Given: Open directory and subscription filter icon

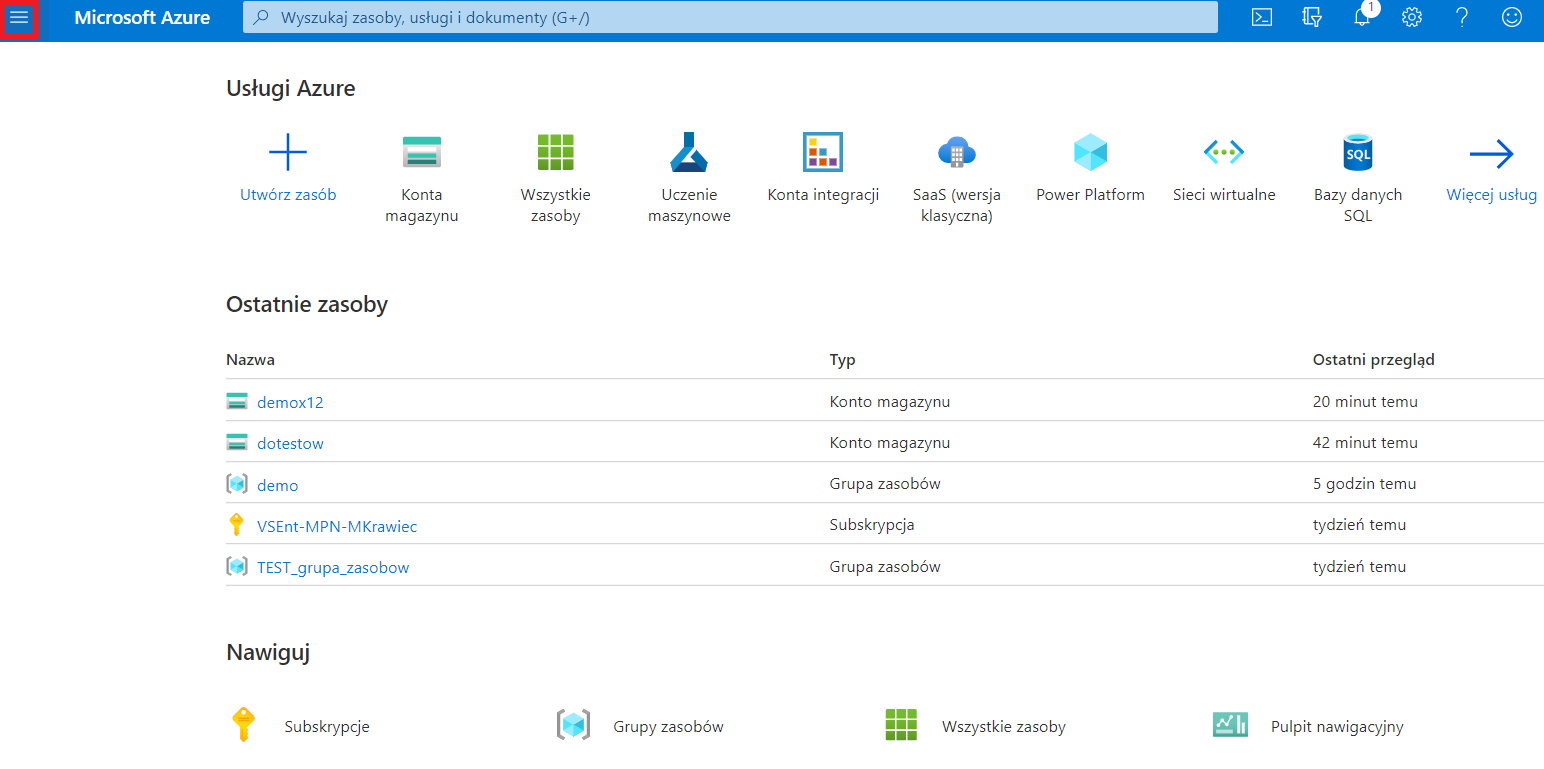Looking at the screenshot, I should (x=1312, y=17).
